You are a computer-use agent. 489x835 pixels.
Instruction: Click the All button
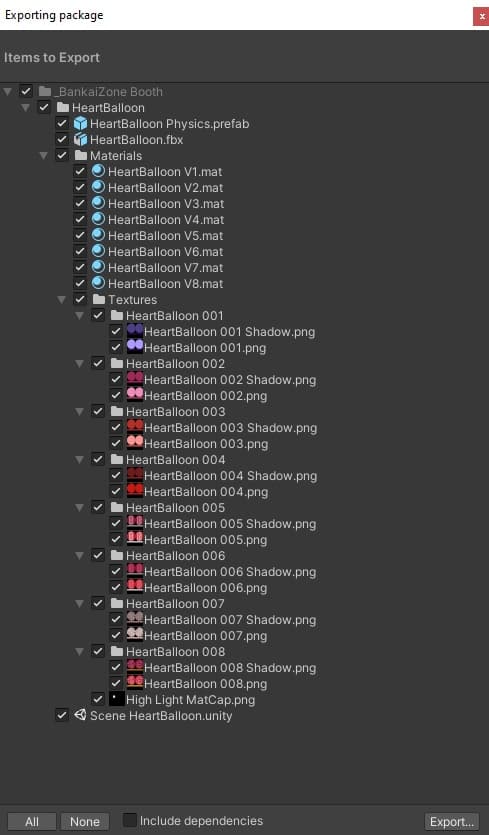[x=32, y=821]
